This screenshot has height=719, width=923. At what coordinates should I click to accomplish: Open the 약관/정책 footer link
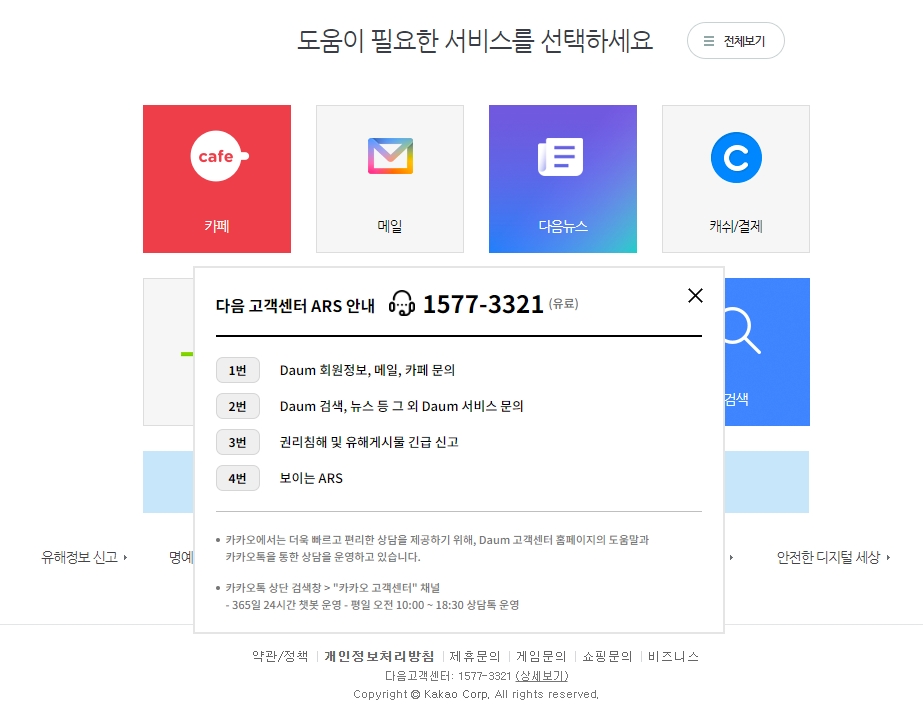[x=280, y=656]
